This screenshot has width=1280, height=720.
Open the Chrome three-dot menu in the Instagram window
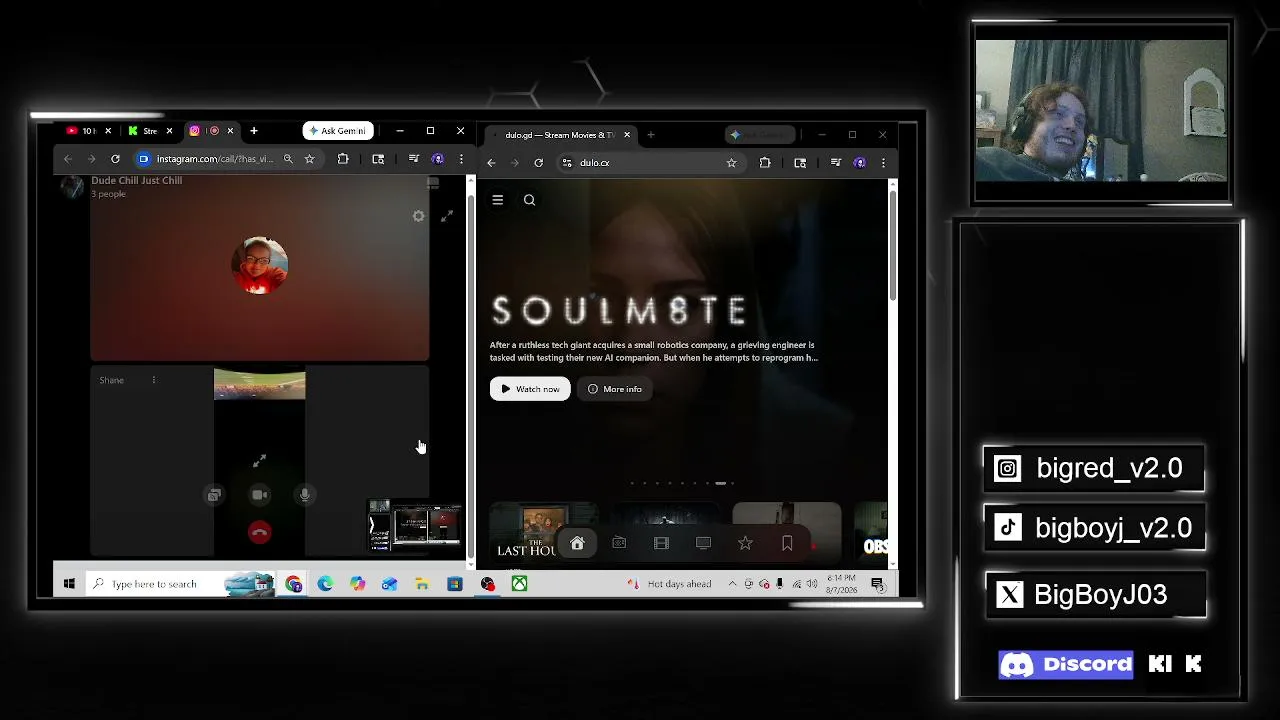(x=461, y=159)
